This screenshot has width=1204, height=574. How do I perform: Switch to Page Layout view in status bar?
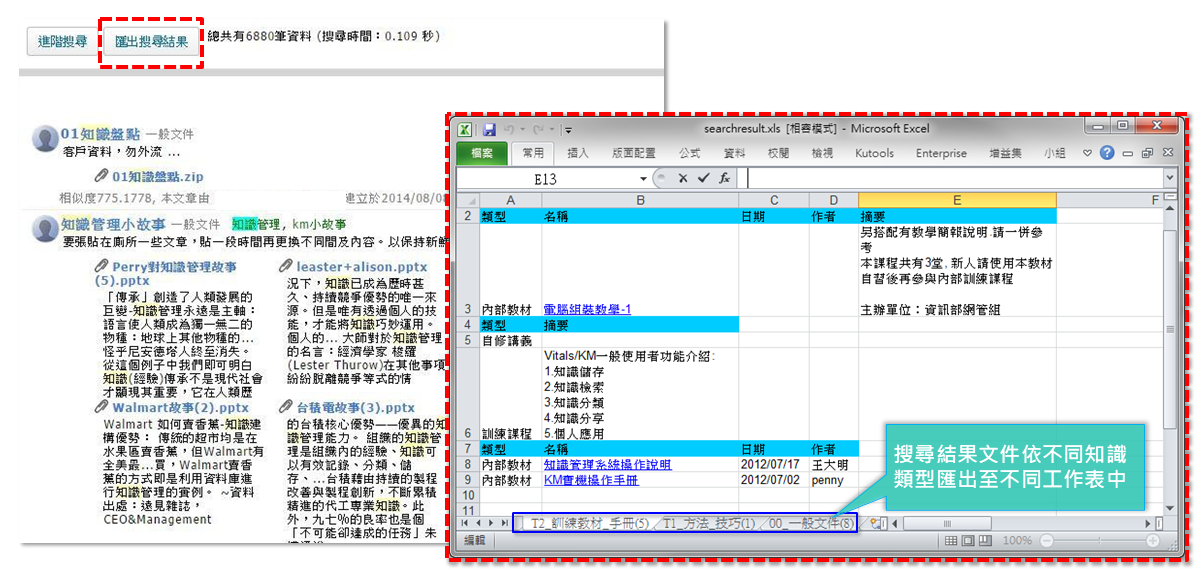click(x=968, y=541)
